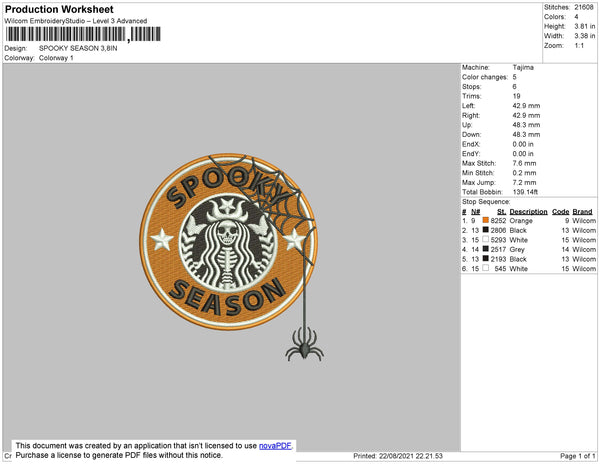Image resolution: width=600 pixels, height=464 pixels.
Task: Click the 'Purchase a license' notice line
Action: [x=119, y=455]
